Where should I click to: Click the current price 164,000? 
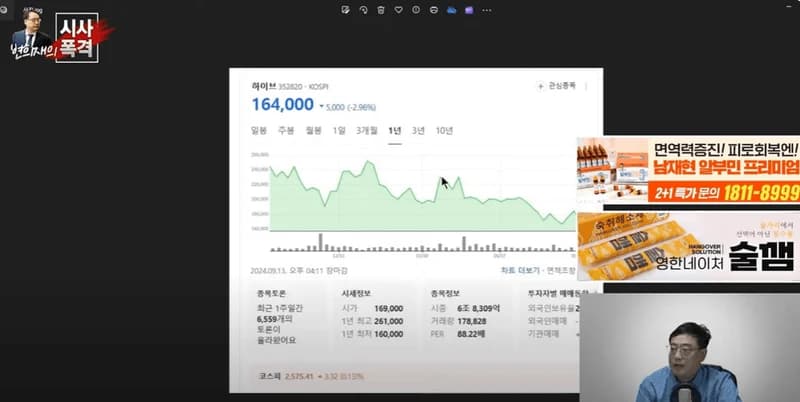[283, 105]
